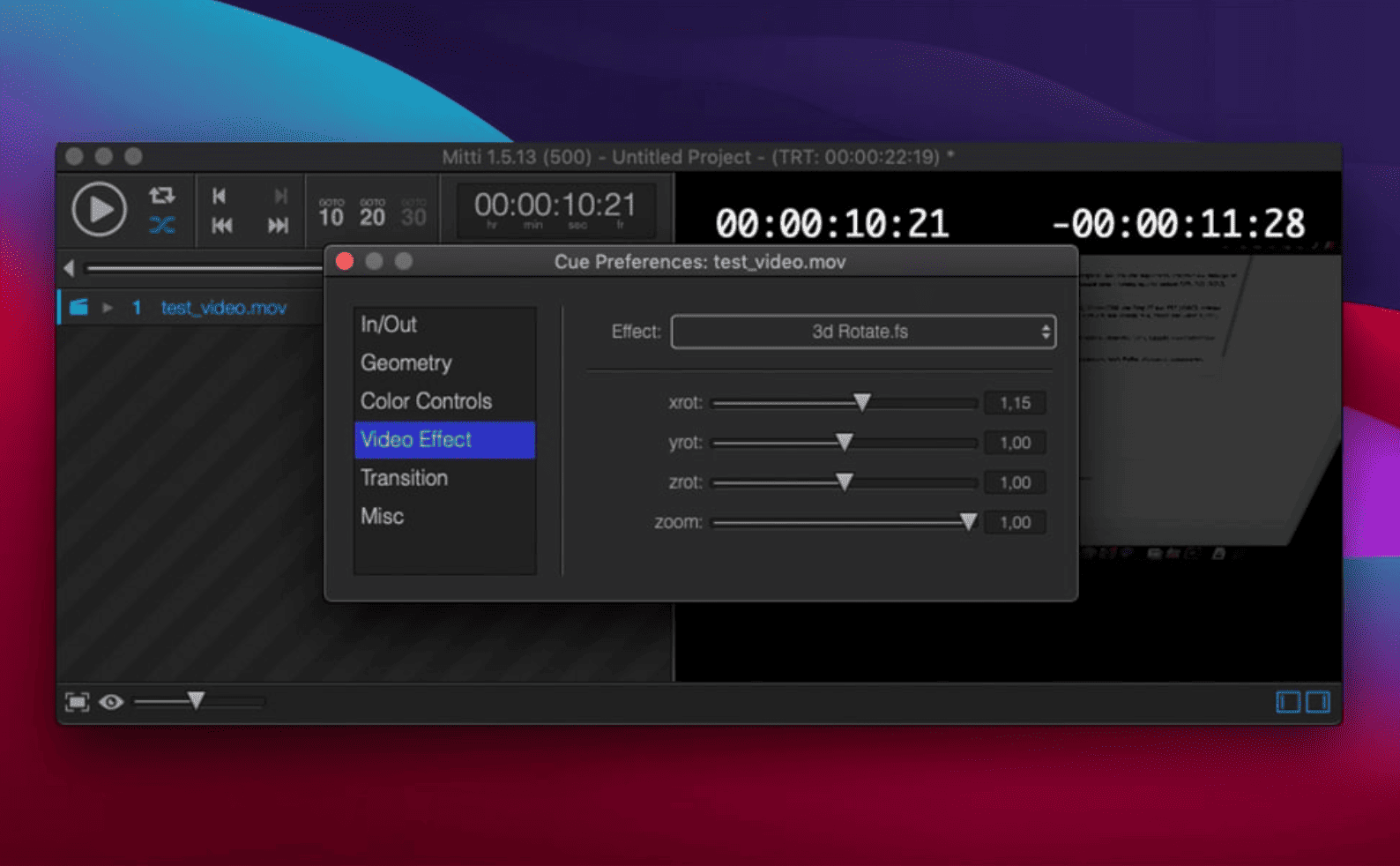Image resolution: width=1400 pixels, height=866 pixels.
Task: Jump to the start of the current cue
Action: click(220, 196)
